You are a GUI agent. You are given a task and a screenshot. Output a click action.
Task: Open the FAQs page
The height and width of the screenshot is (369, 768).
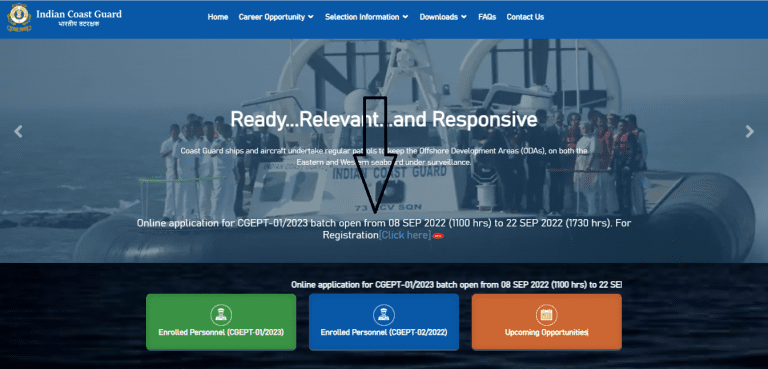(x=487, y=17)
